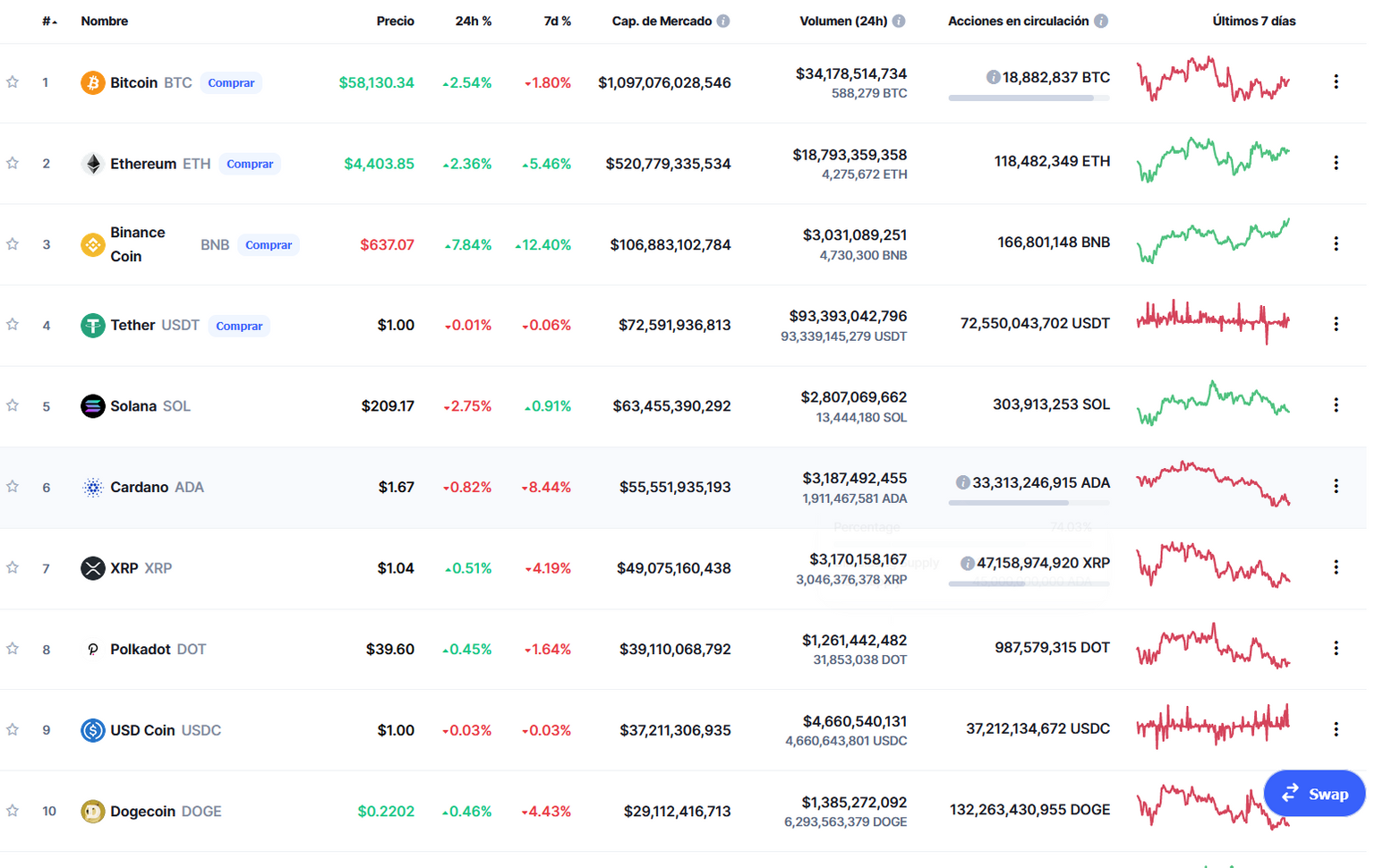
Task: Click the Ethereum logo icon
Action: click(x=93, y=164)
